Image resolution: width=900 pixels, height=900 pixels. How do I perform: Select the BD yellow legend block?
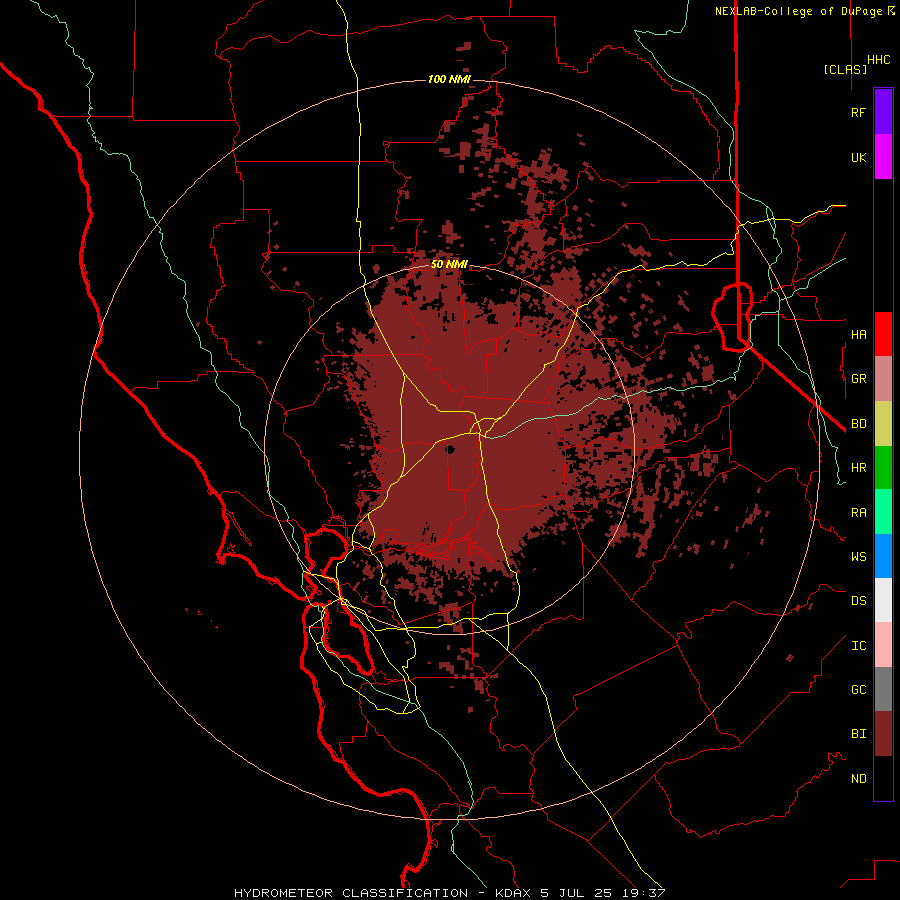point(883,424)
